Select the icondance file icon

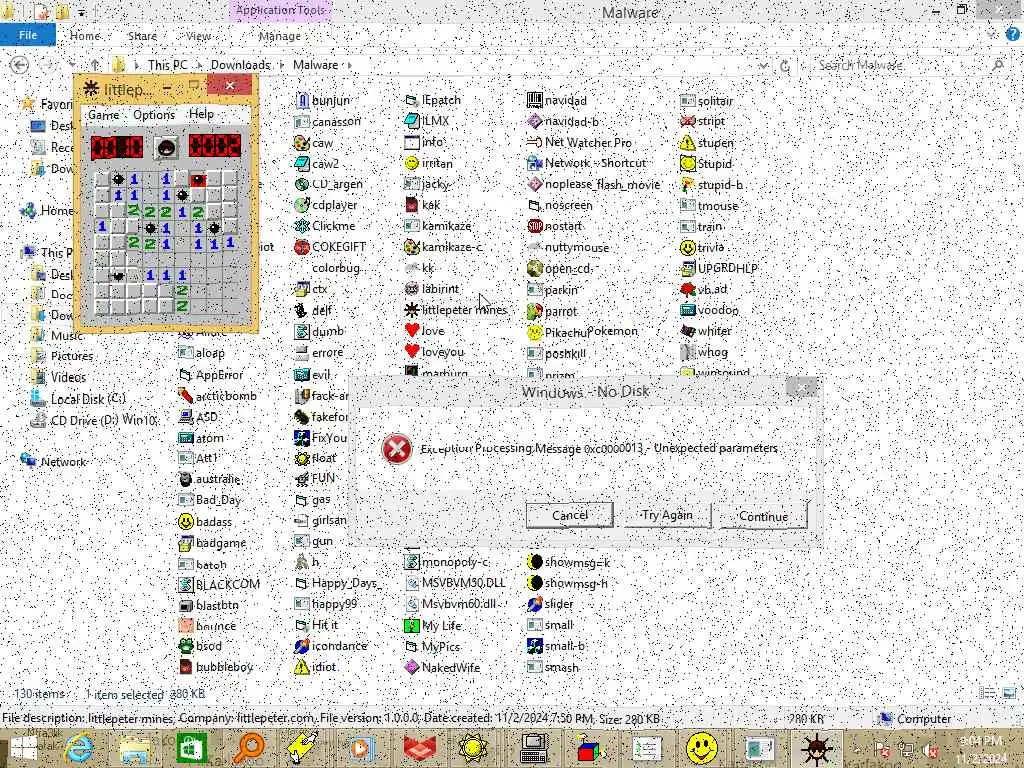[302, 646]
